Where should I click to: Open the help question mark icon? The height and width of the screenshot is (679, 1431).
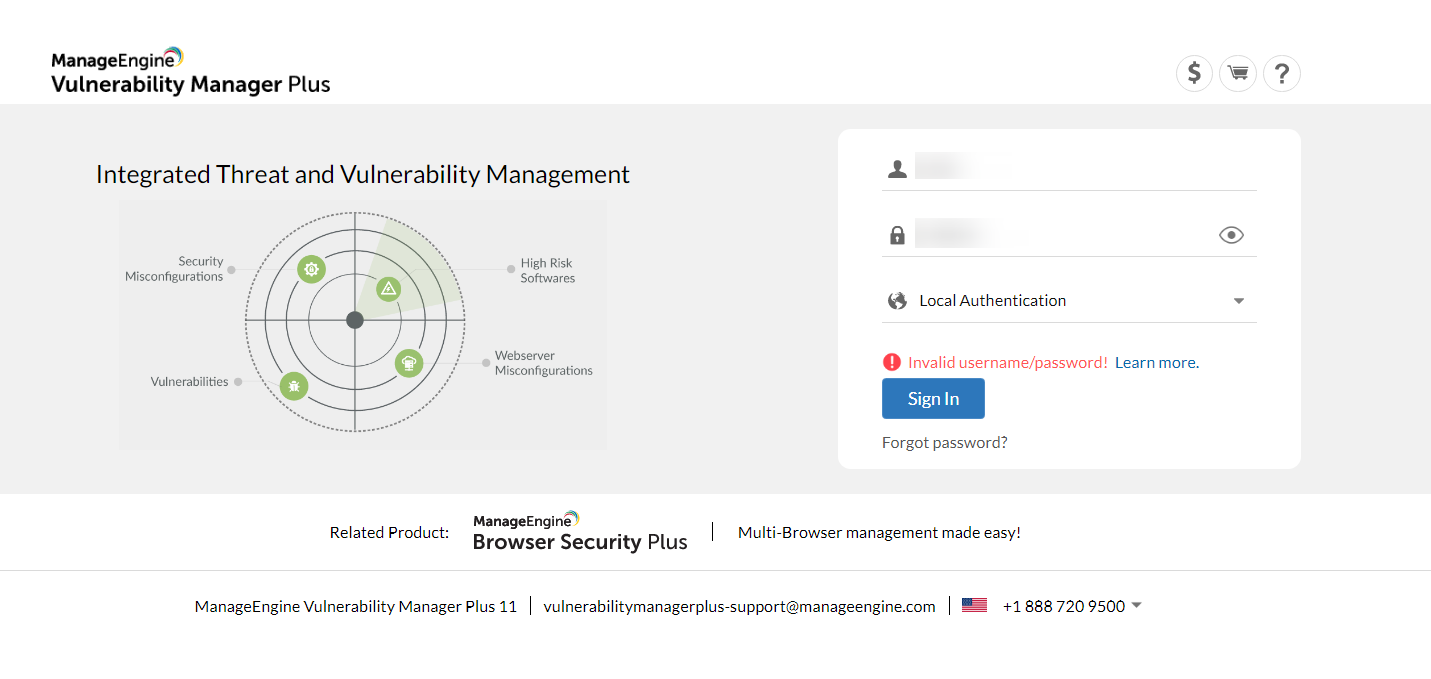coord(1282,73)
